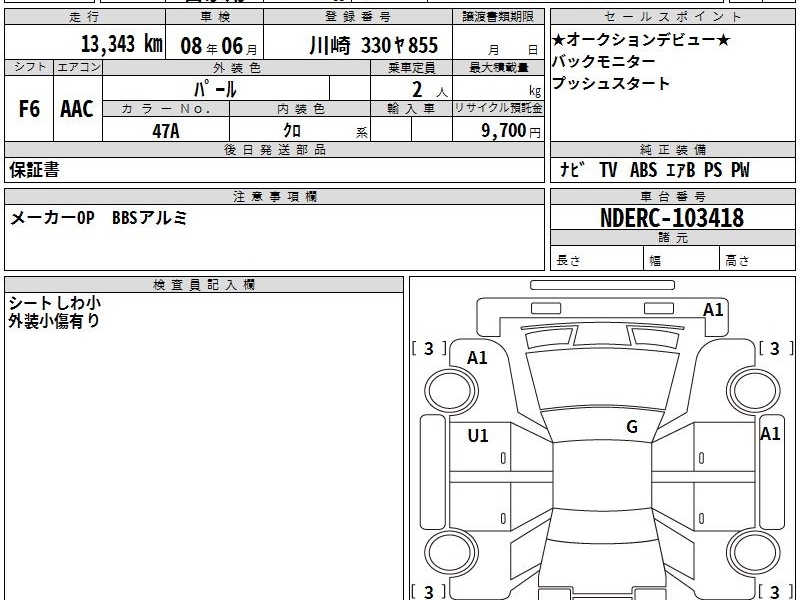Select エアB in genuine equipment

point(681,169)
